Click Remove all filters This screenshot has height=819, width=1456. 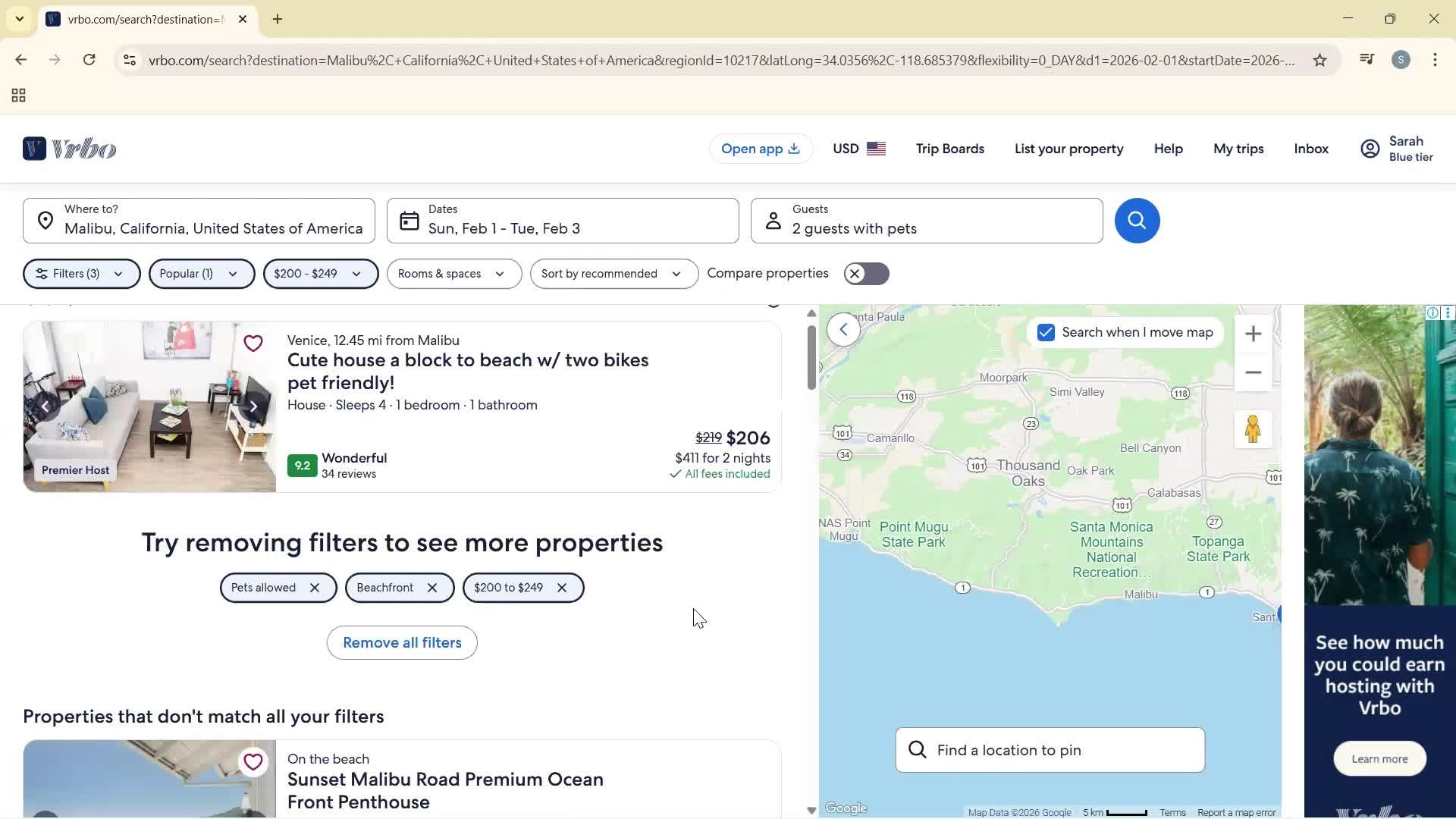401,642
